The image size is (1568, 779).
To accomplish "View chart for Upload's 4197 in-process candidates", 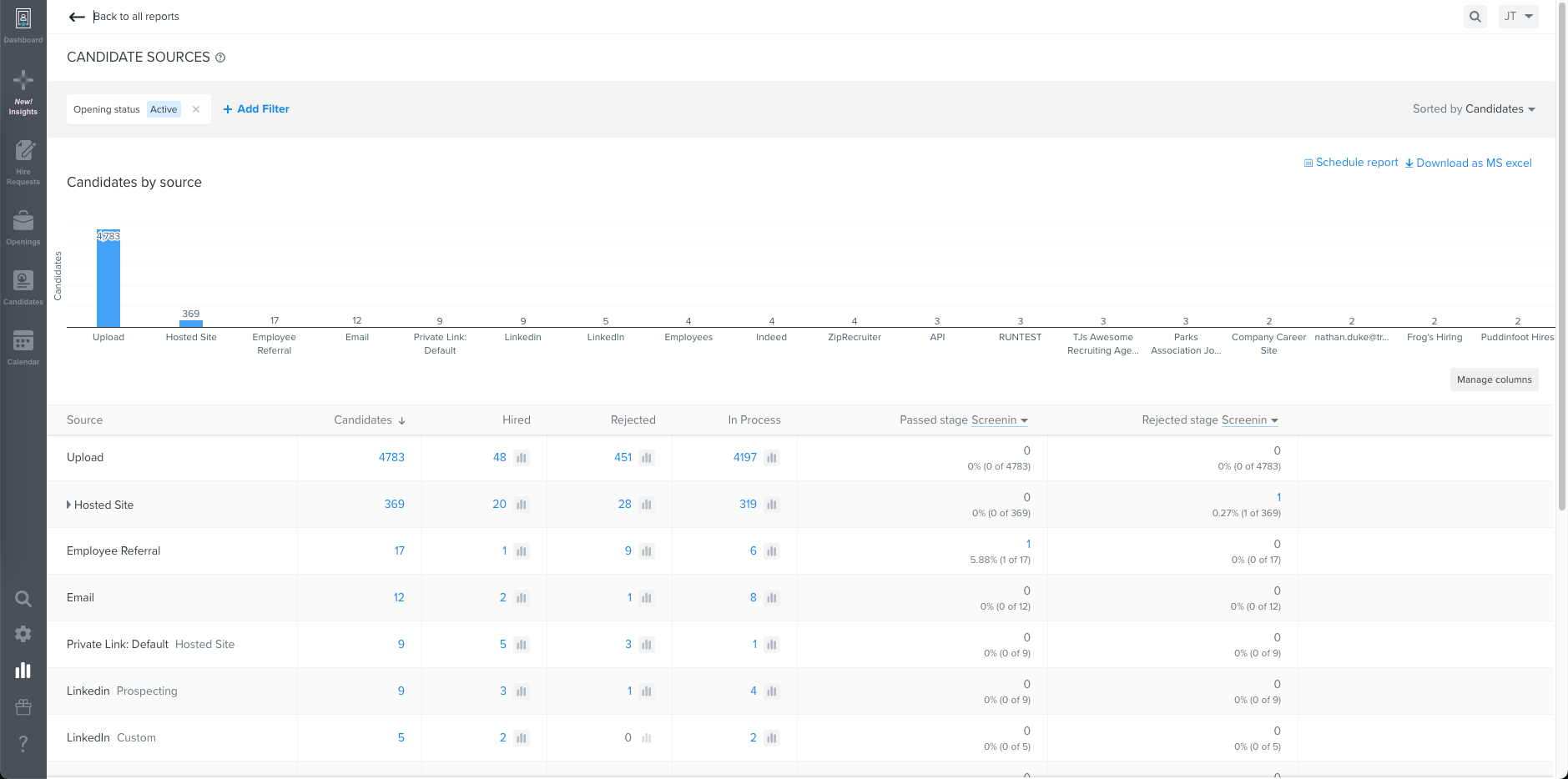I will 772,457.
